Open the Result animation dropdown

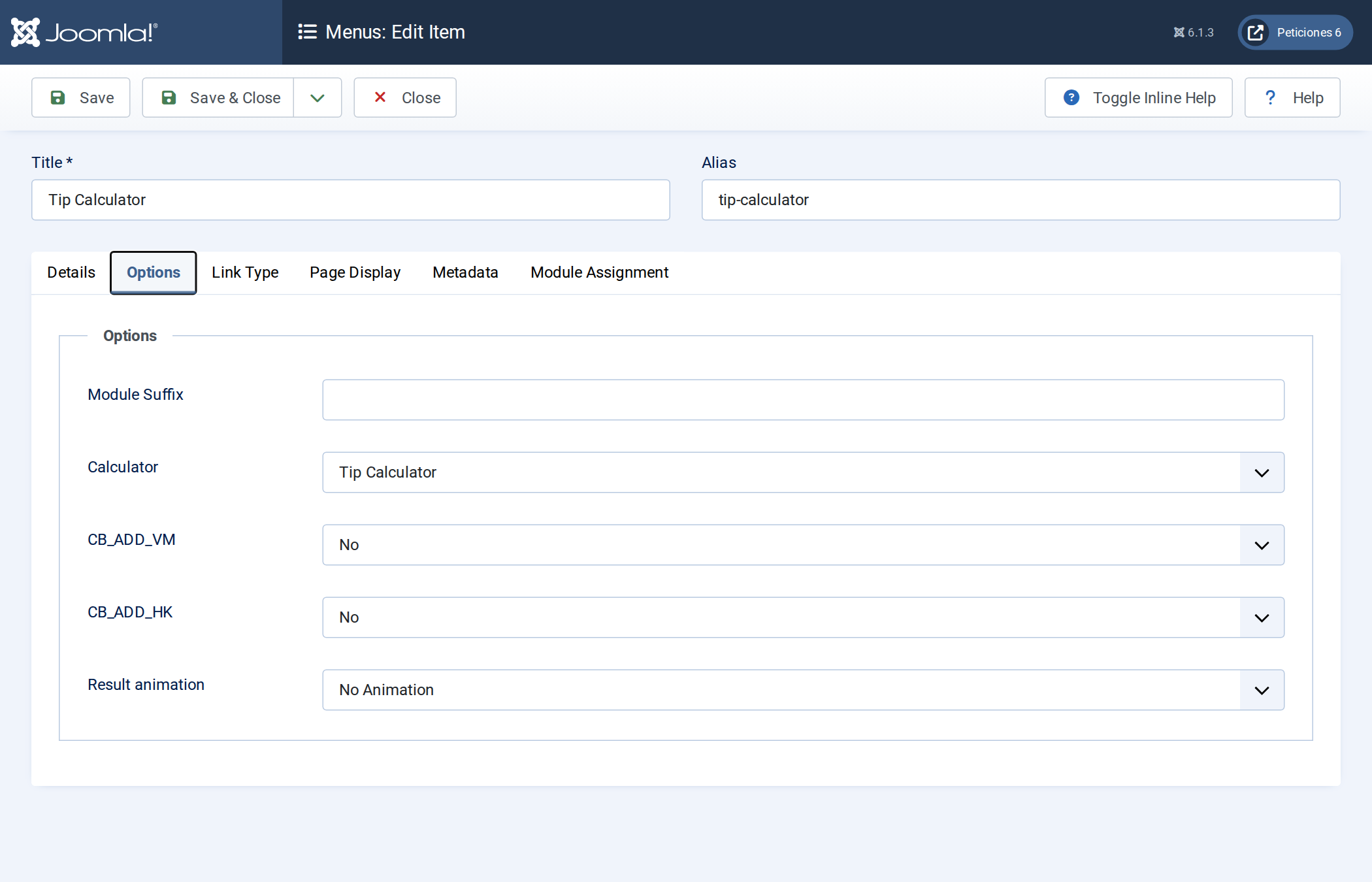coord(804,690)
